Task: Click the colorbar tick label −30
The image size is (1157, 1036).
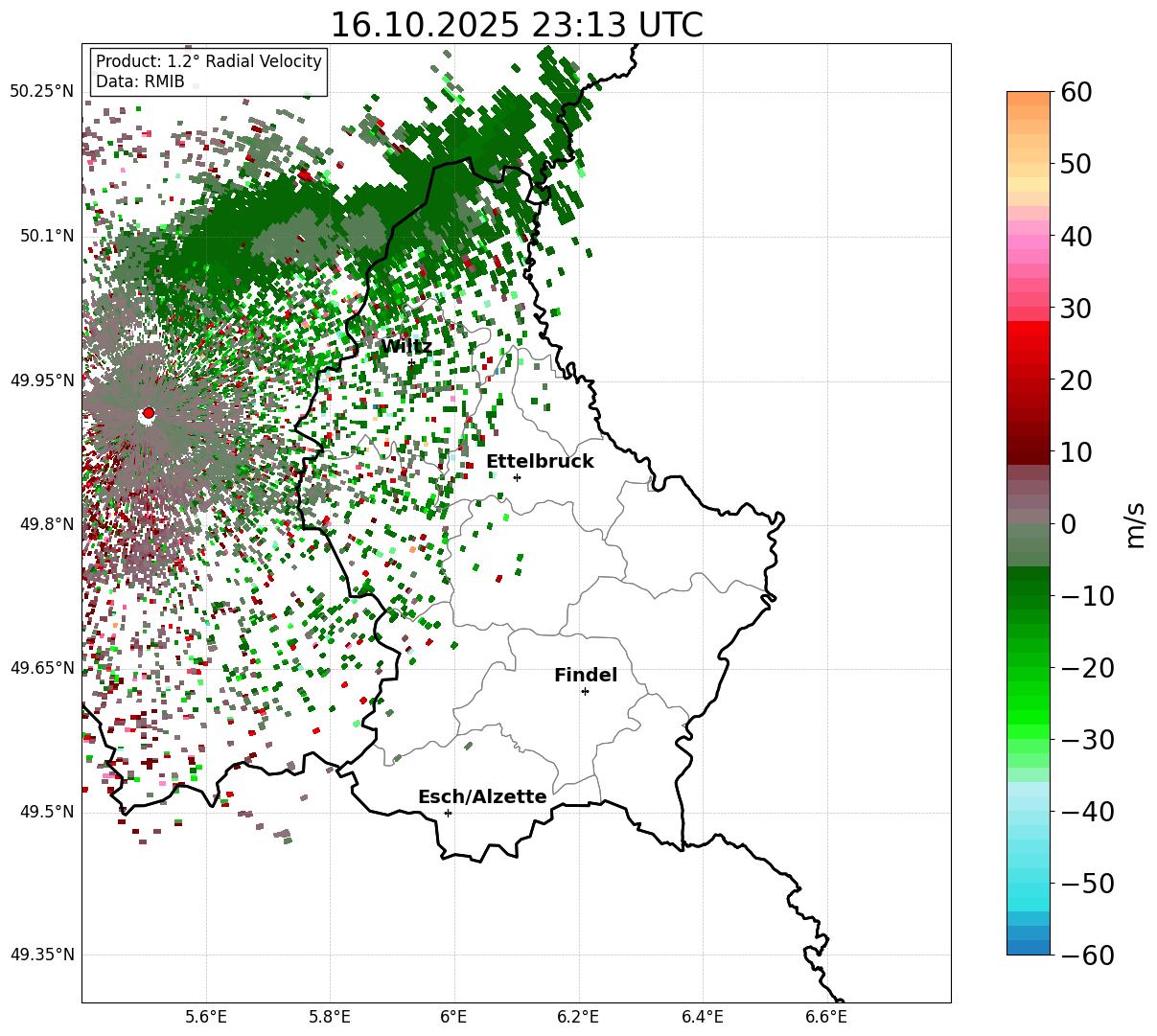Action: 1087,740
